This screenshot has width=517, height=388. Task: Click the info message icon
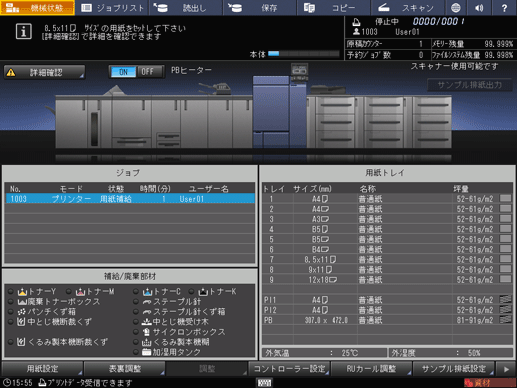coord(24,32)
